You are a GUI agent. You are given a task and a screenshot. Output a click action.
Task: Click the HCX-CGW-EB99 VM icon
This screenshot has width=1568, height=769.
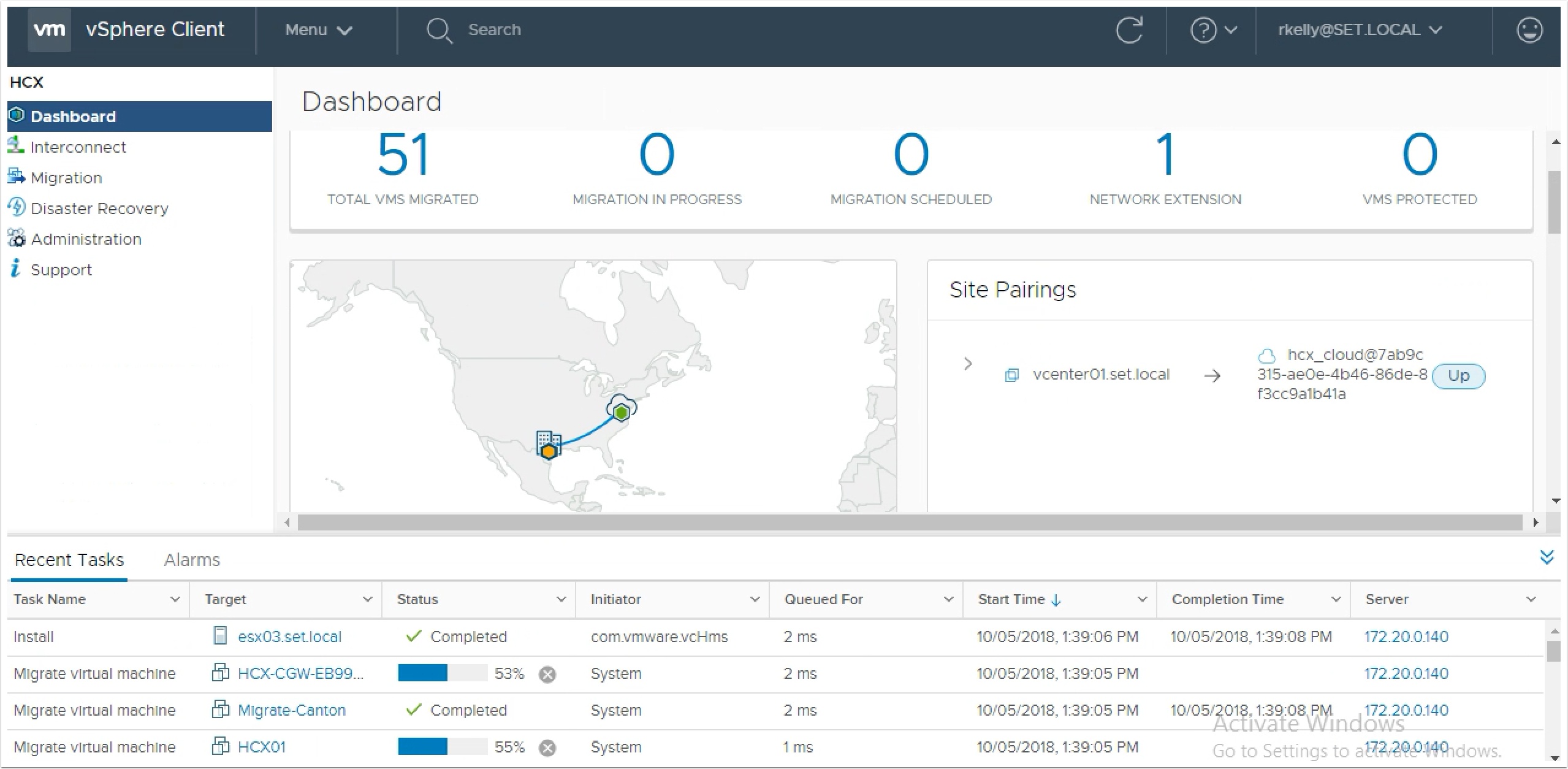[220, 673]
